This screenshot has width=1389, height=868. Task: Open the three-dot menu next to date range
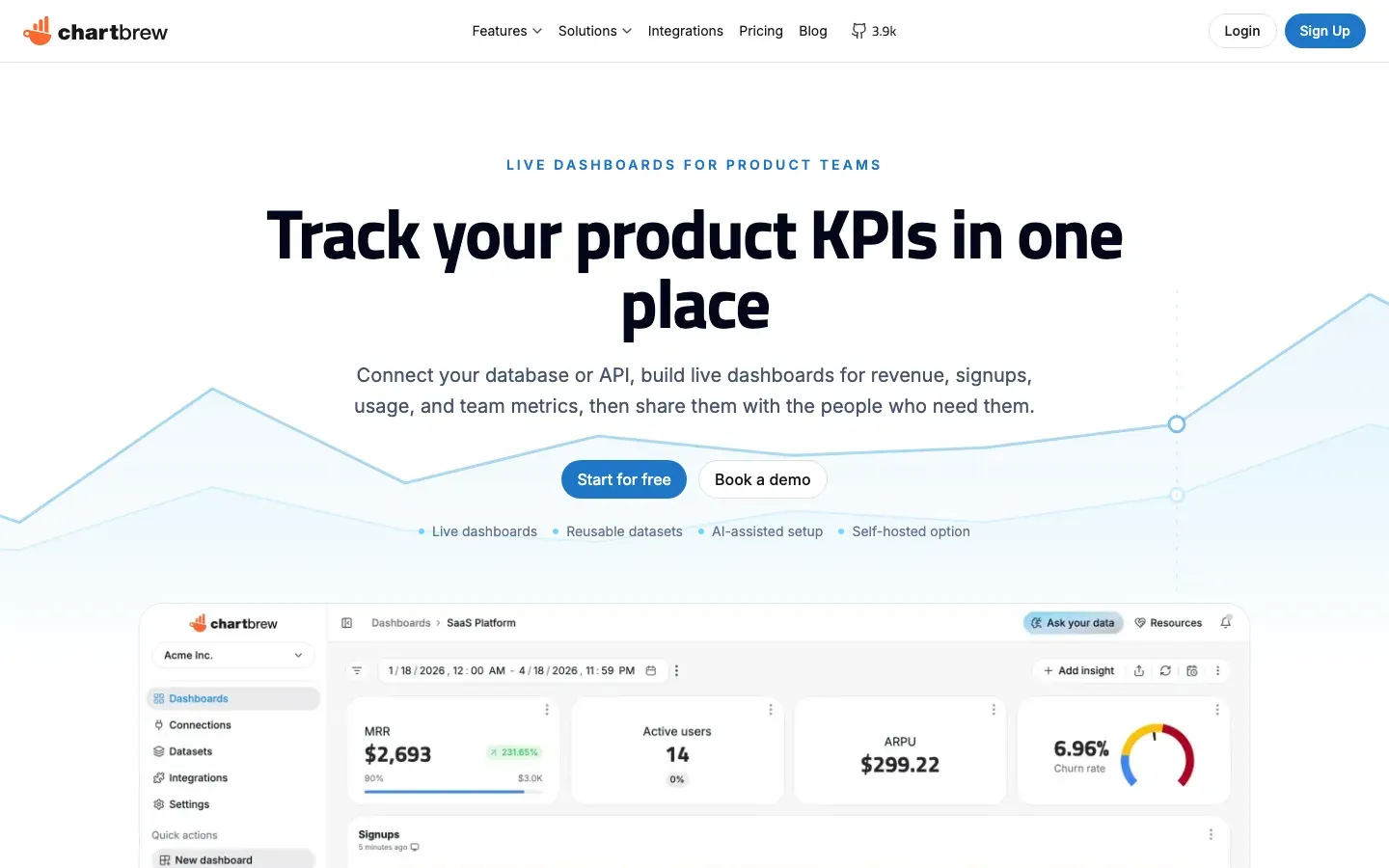coord(676,670)
